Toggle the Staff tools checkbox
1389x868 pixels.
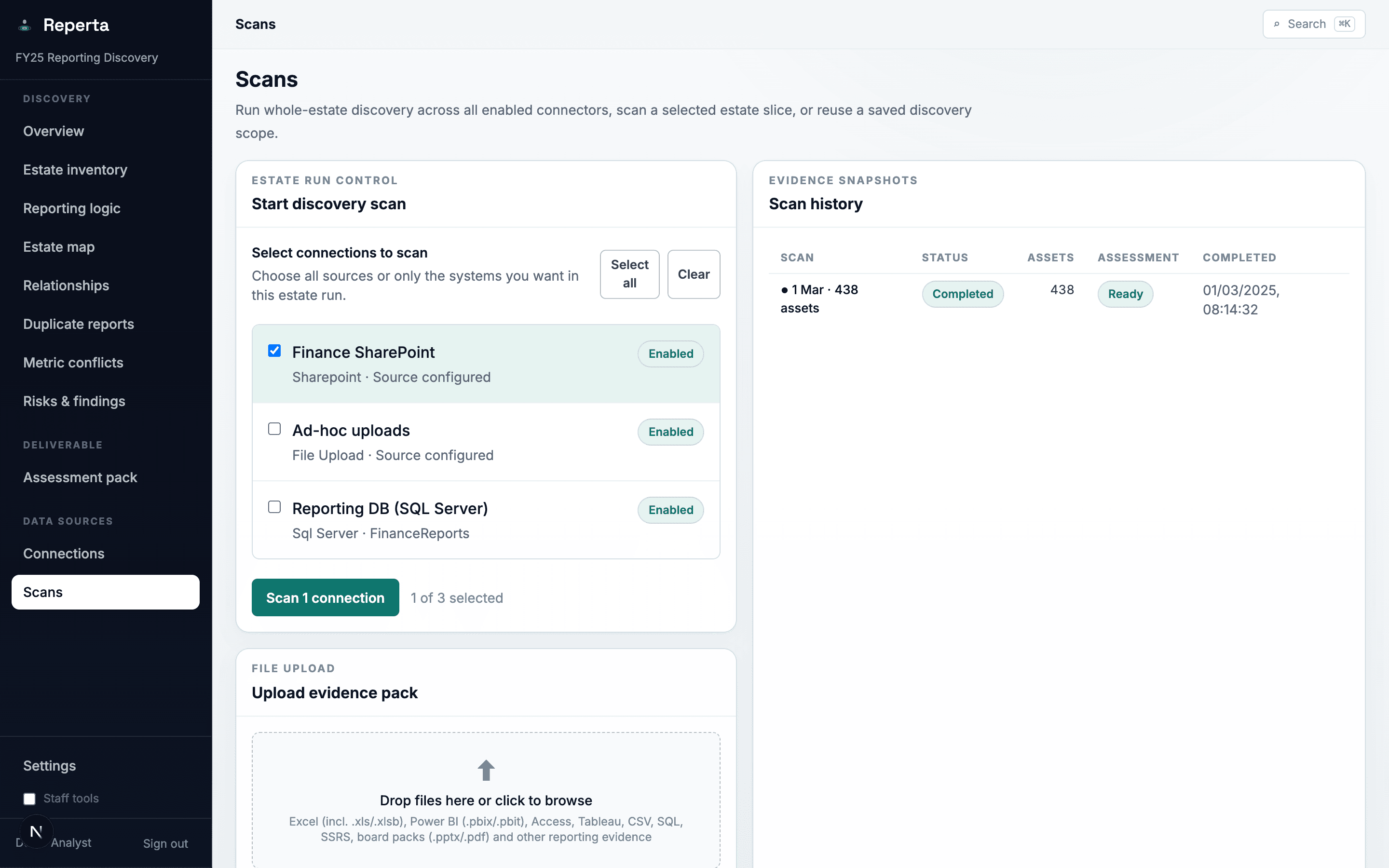(29, 799)
